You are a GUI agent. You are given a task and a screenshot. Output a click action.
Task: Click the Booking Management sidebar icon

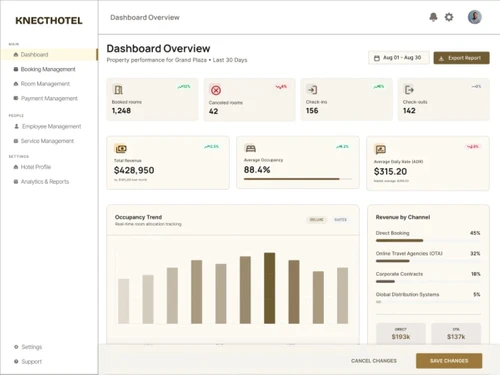pos(16,69)
